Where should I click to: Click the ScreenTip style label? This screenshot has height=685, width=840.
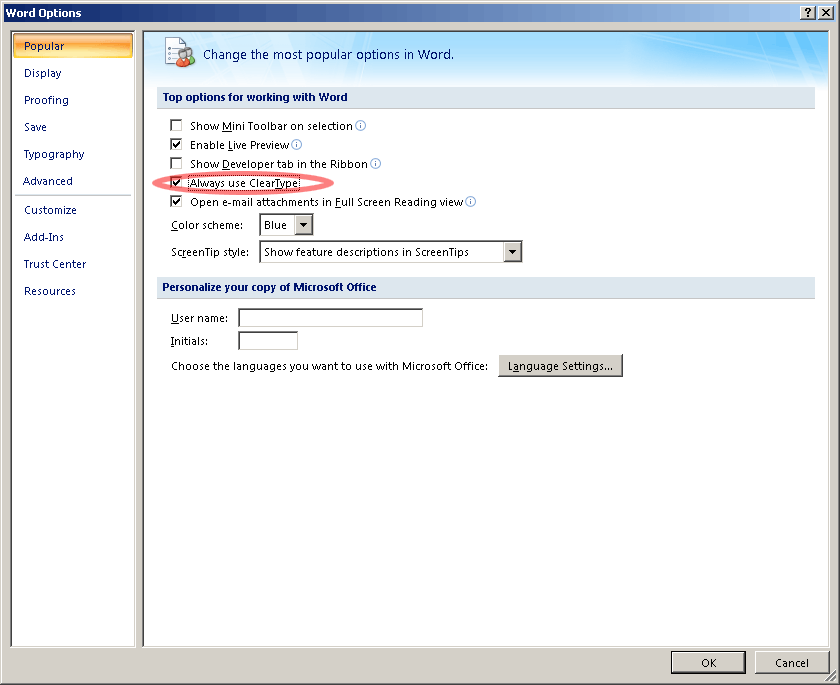[210, 252]
